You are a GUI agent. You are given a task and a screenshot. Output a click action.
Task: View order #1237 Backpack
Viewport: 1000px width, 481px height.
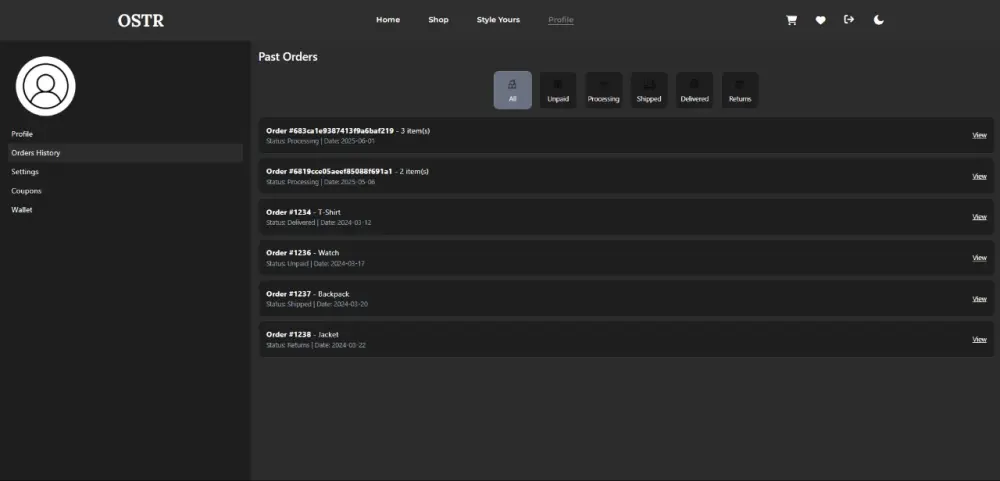[x=979, y=299]
